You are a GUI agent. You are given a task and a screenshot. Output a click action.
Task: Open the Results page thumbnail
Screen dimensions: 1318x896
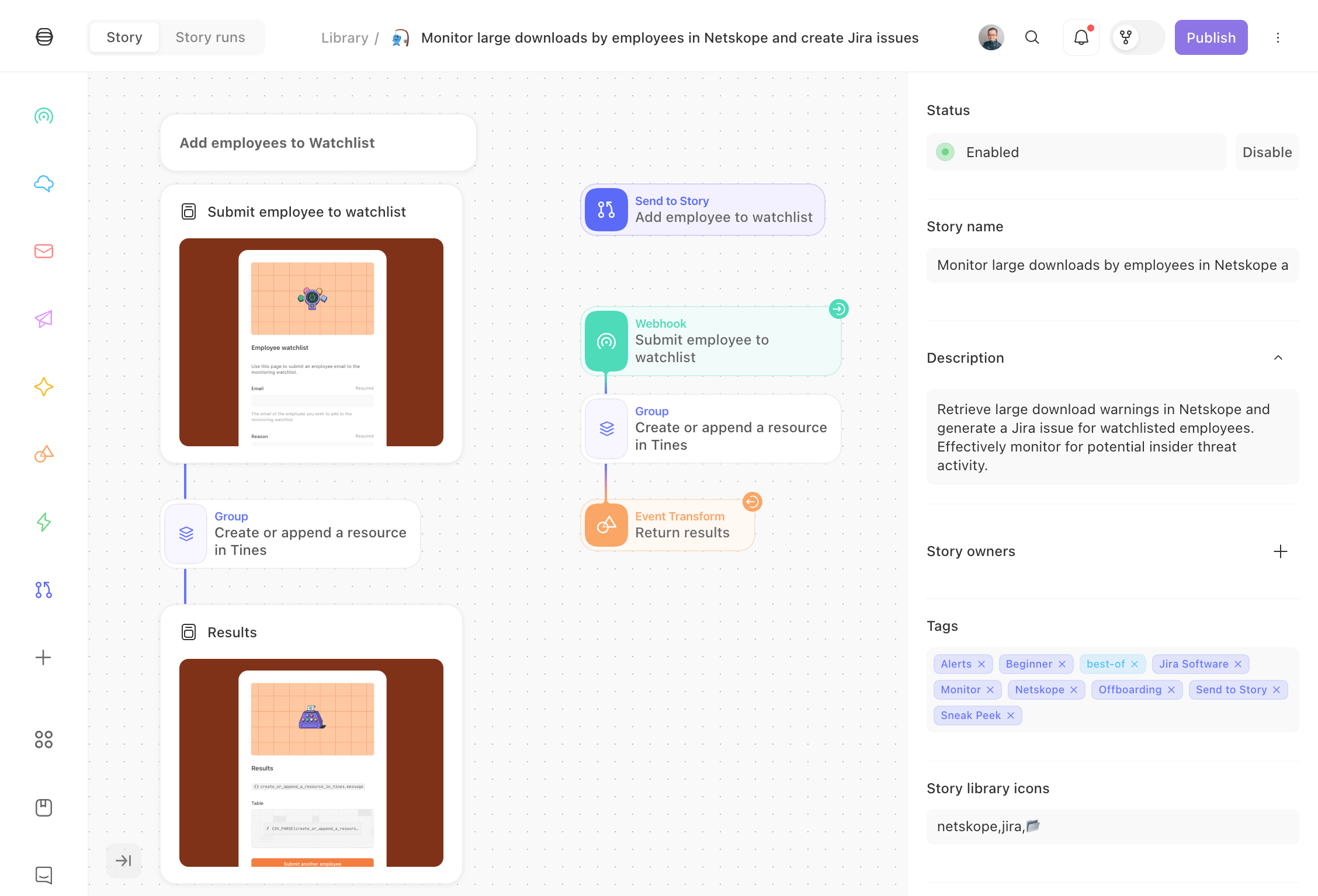tap(311, 763)
